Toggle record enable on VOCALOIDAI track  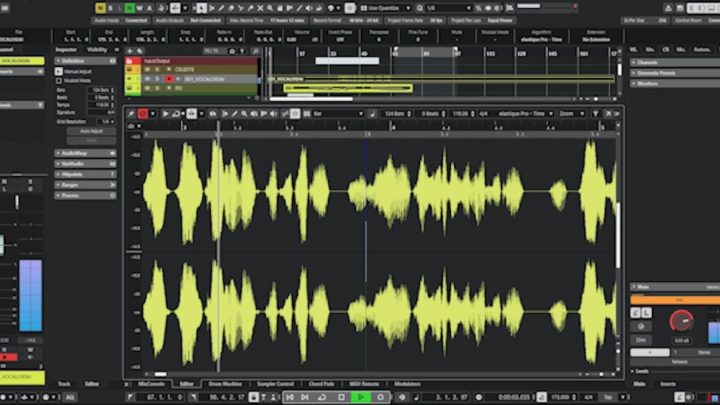click(169, 79)
